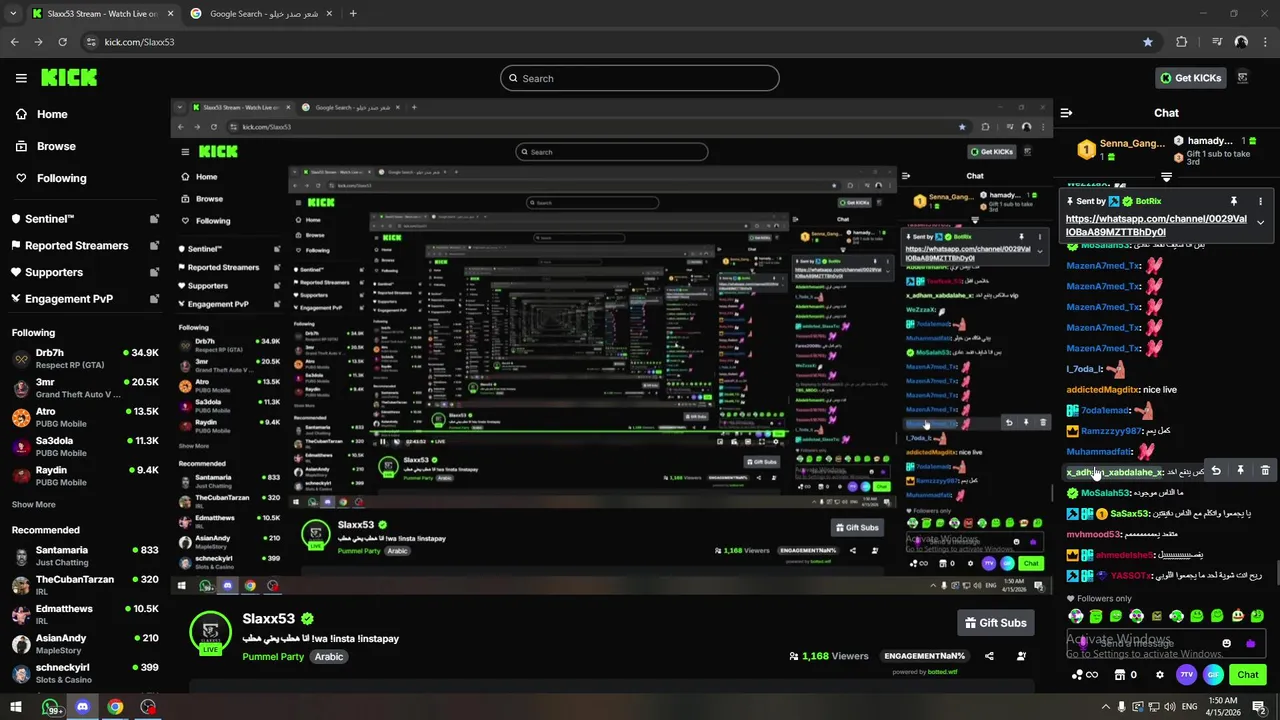Open Discord from the taskbar
This screenshot has height=720, width=1280.
pyautogui.click(x=82, y=707)
